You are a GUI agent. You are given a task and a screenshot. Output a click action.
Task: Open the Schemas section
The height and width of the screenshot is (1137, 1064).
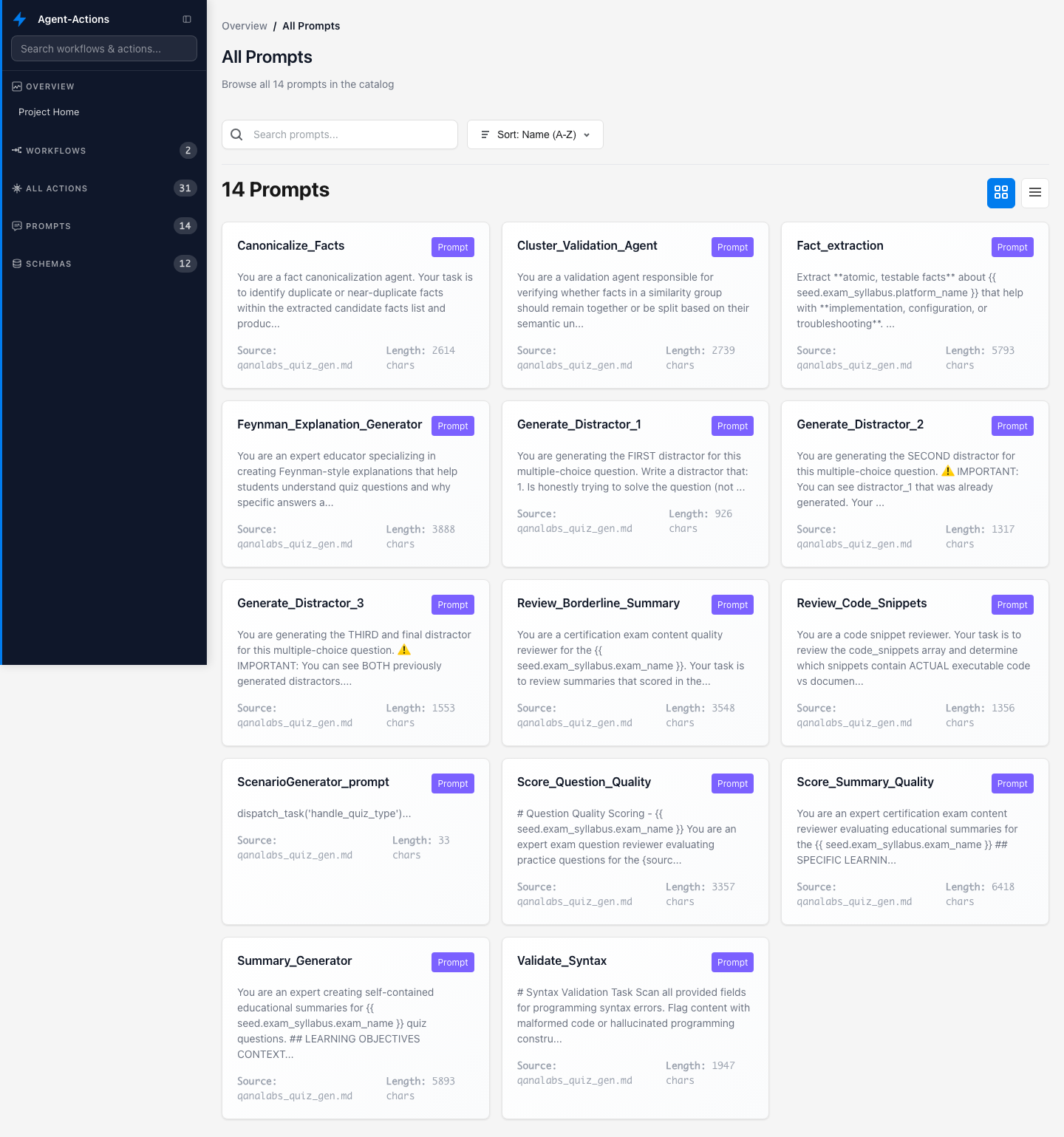49,263
